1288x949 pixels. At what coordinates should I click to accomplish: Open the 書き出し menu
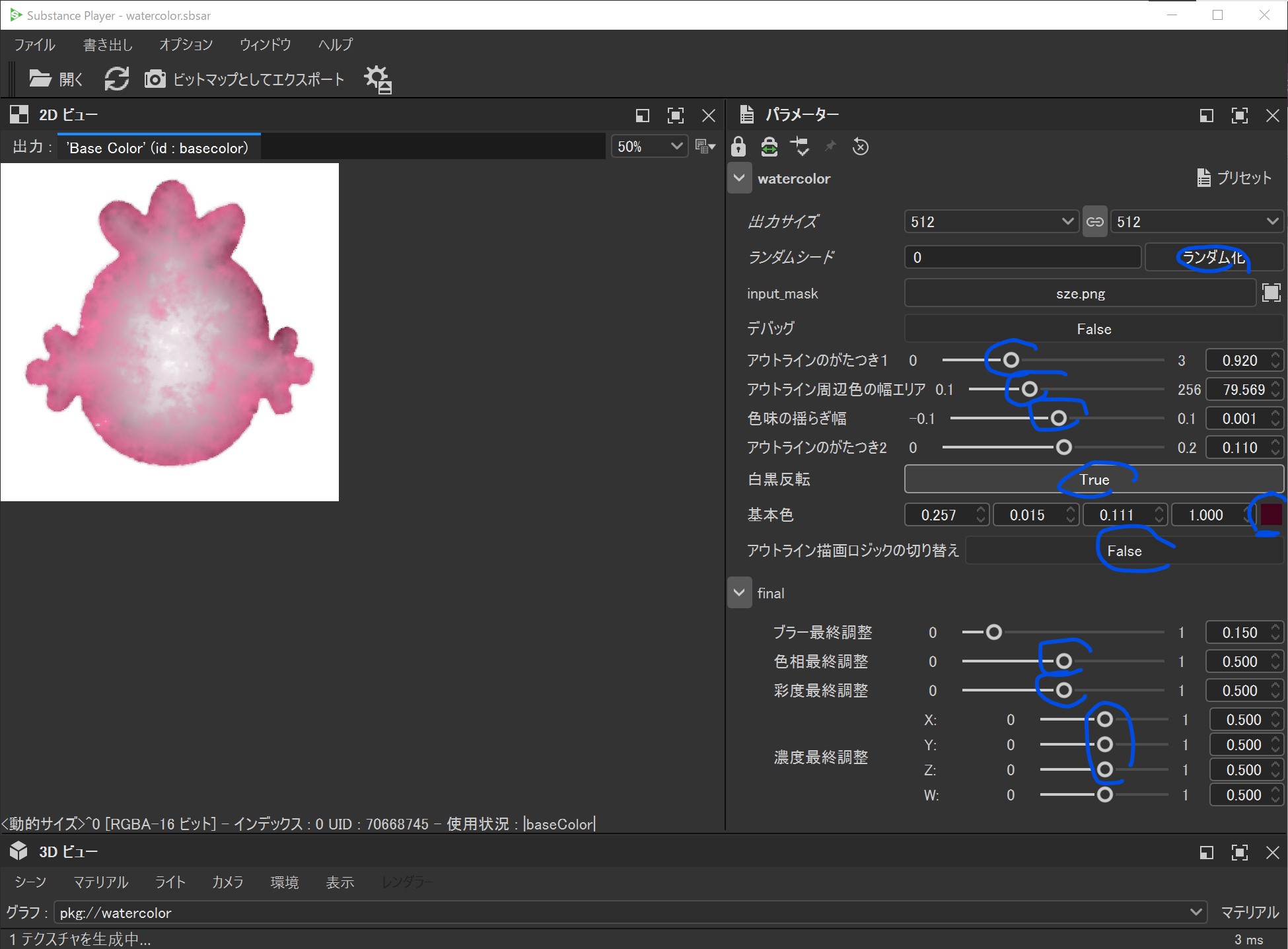108,45
